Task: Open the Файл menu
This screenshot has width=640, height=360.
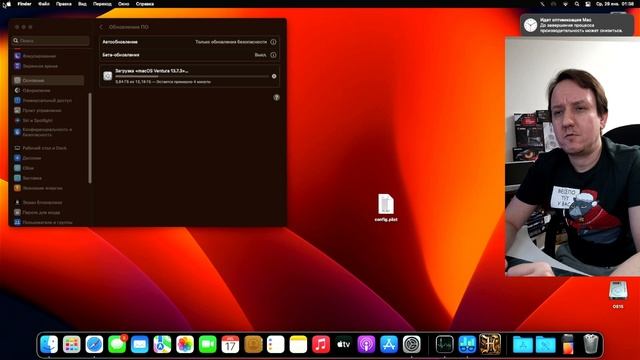Action: [x=44, y=4]
